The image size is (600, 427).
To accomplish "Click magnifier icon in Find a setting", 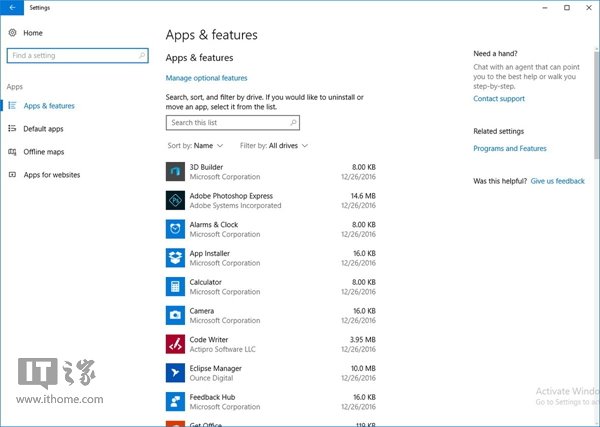I will click(142, 55).
